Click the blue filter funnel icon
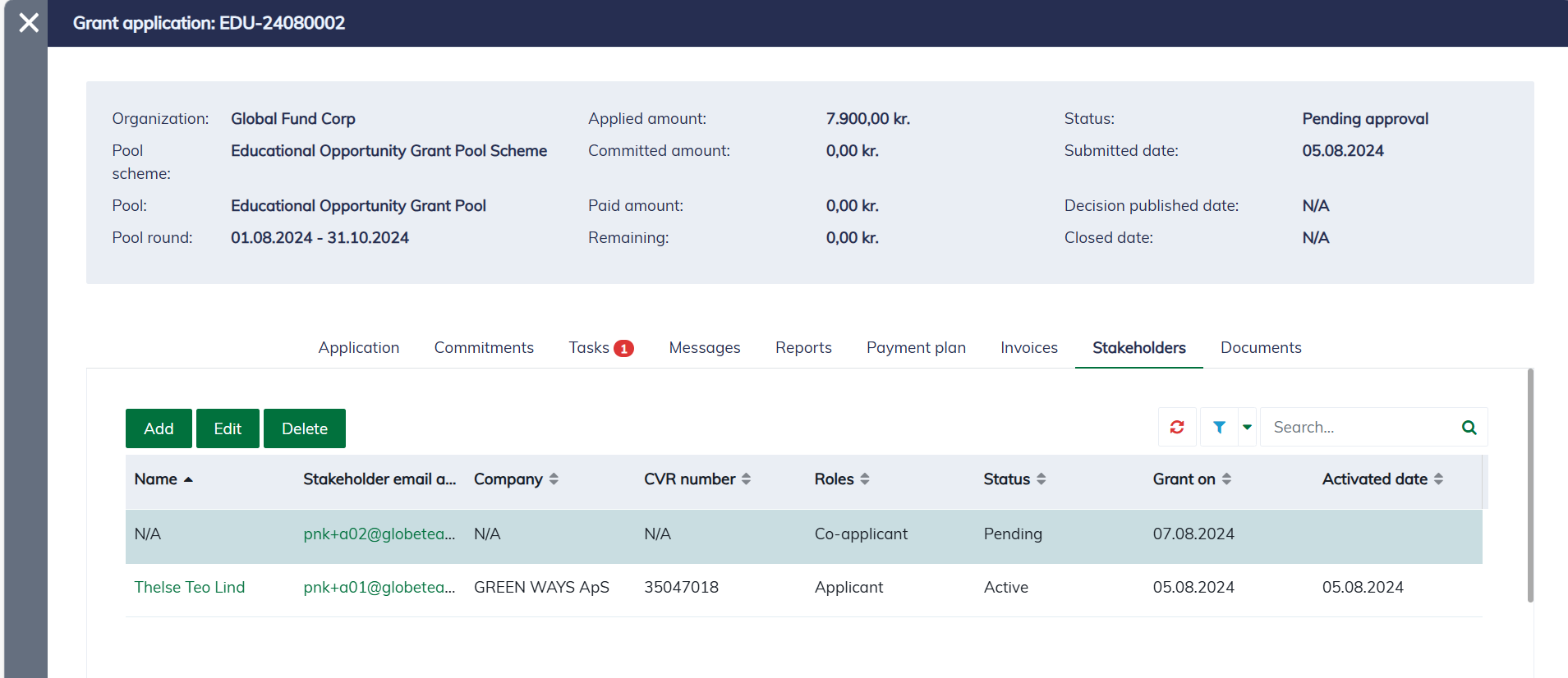 1219,427
